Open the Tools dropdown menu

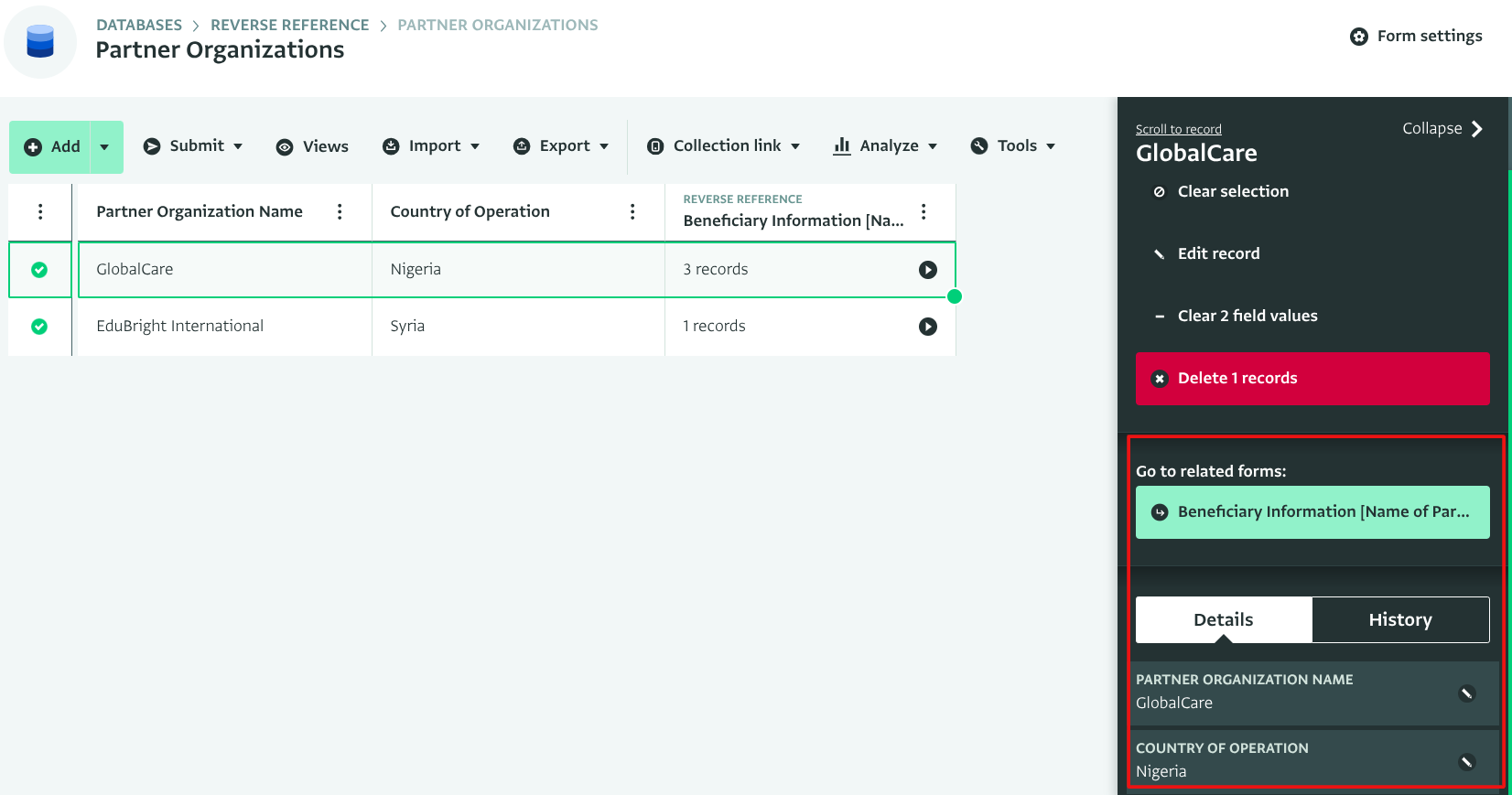[1013, 146]
